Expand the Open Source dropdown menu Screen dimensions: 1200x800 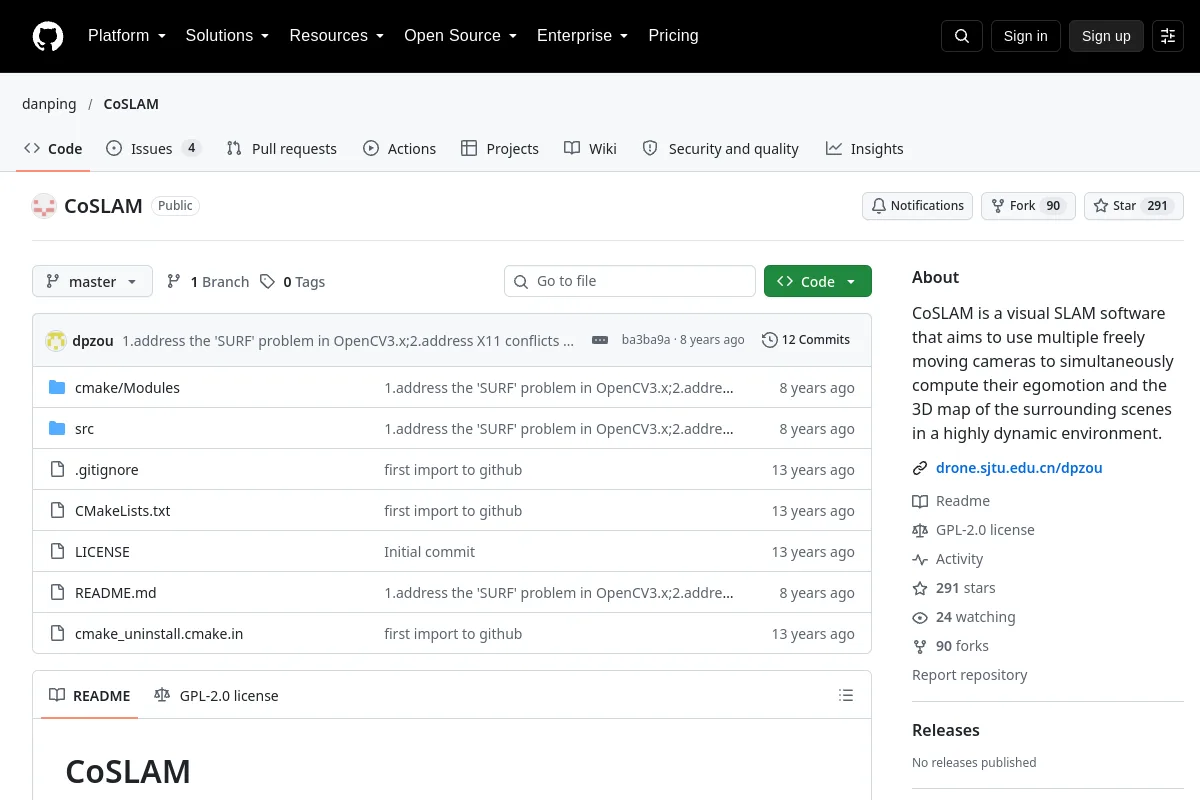pos(461,36)
